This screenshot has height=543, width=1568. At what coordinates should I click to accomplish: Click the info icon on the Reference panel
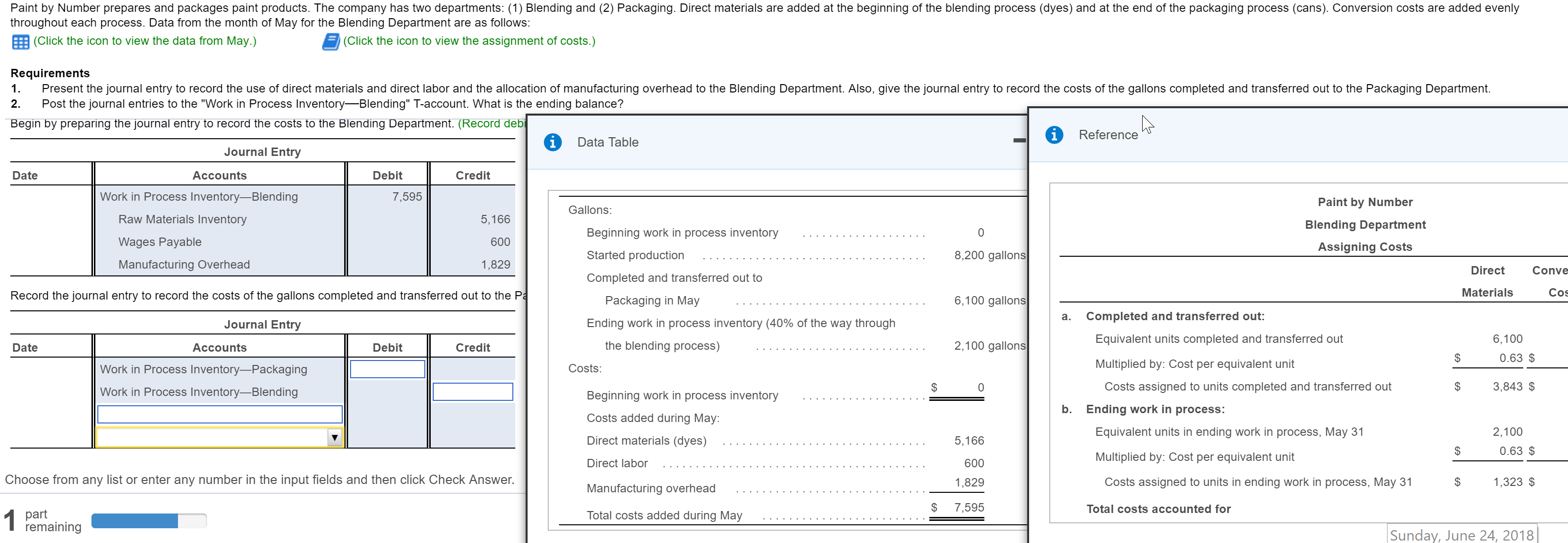[1054, 135]
